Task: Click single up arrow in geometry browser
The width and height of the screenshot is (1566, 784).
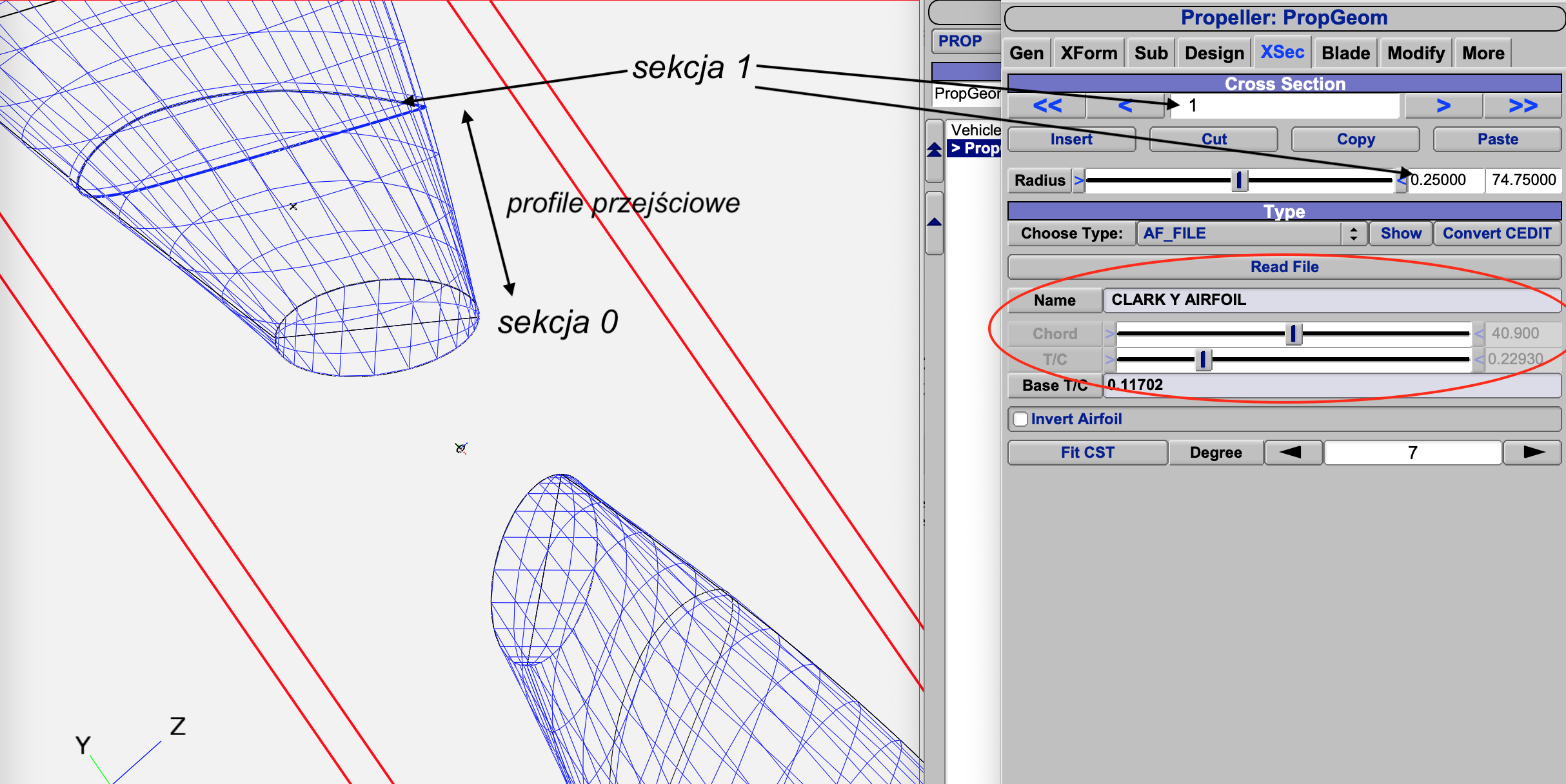Action: (x=935, y=222)
